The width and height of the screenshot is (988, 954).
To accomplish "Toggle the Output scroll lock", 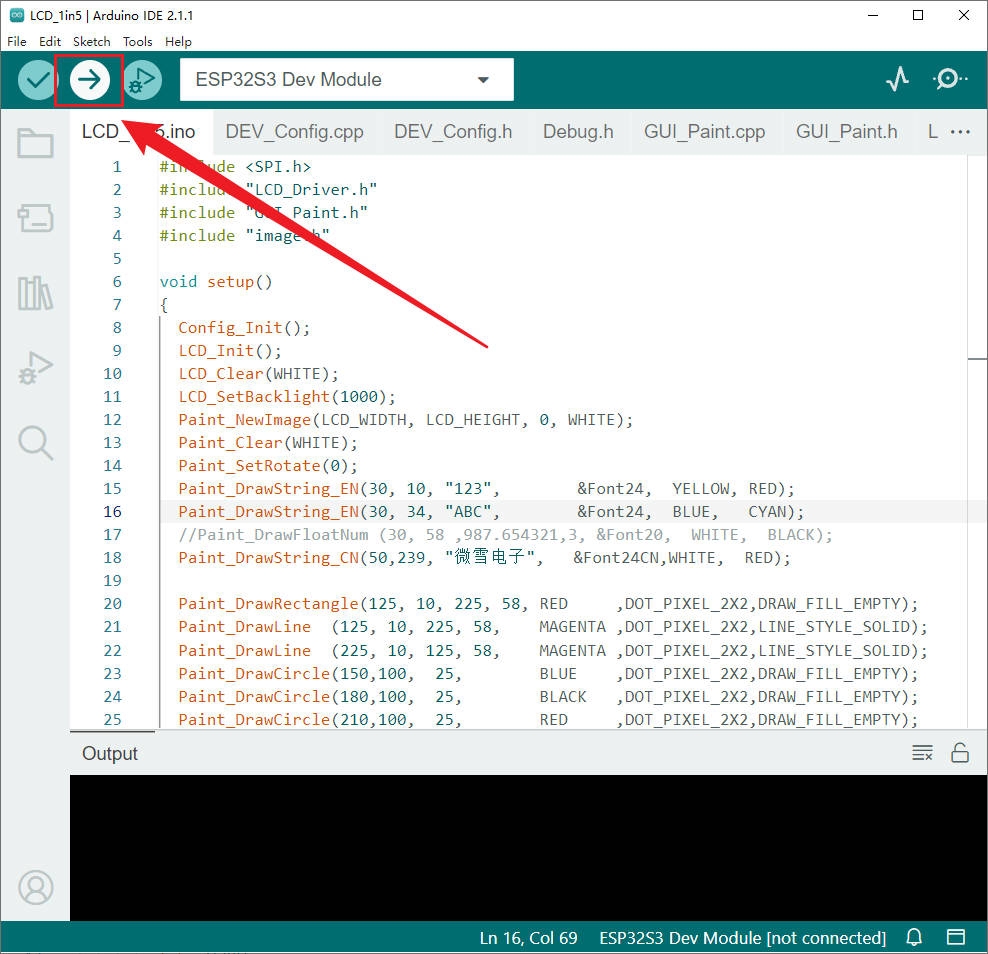I will pyautogui.click(x=960, y=752).
